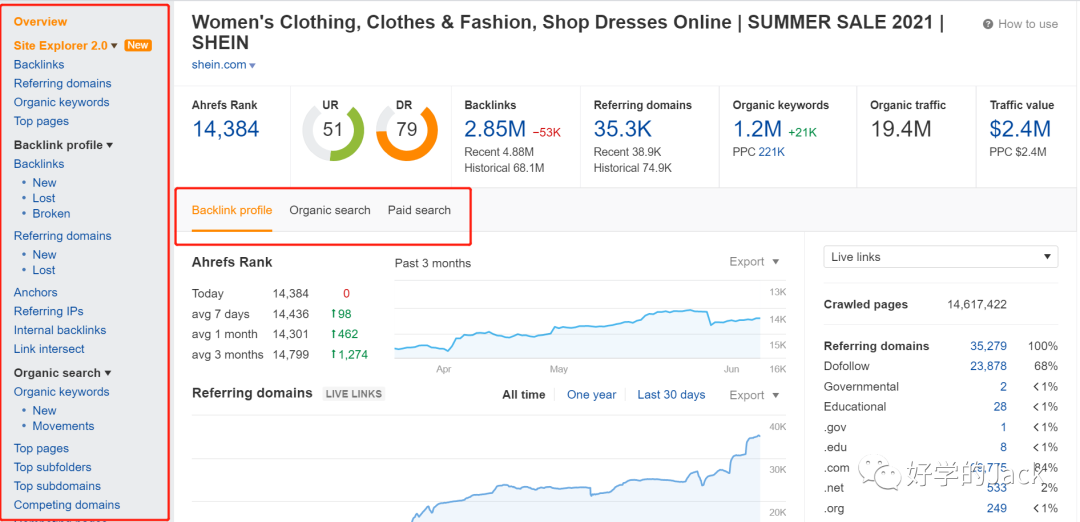Click the How to use help icon

click(x=988, y=24)
